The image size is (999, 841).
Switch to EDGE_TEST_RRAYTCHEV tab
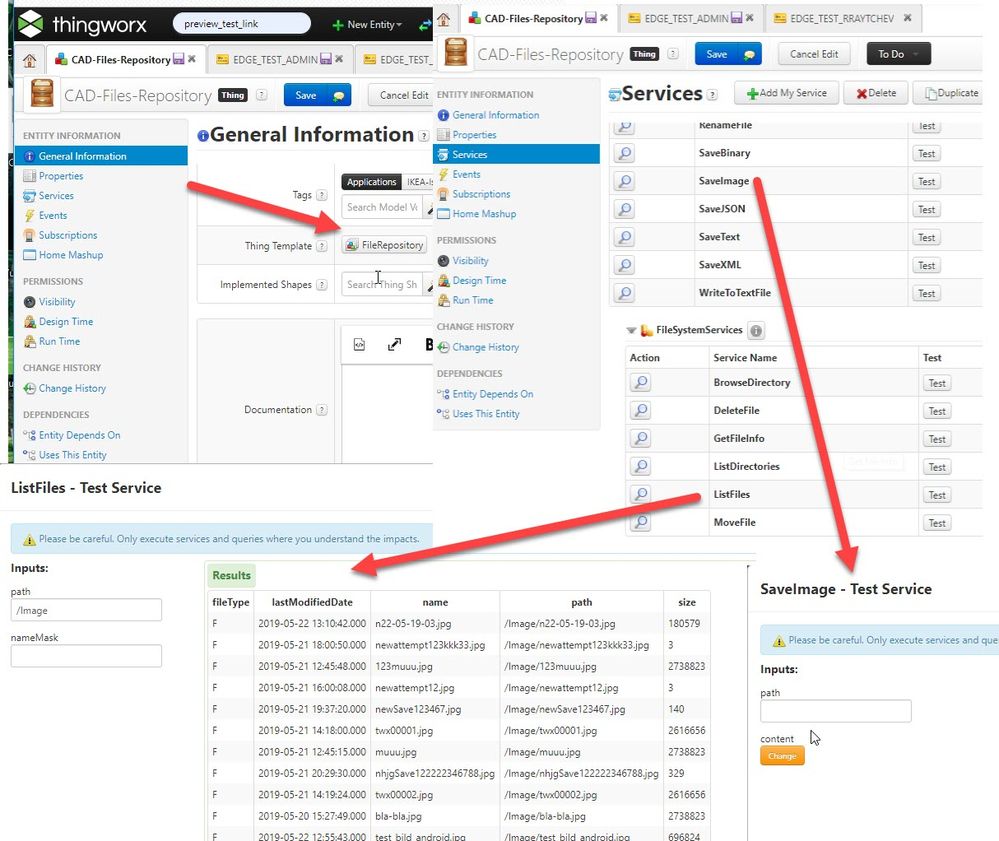click(842, 18)
